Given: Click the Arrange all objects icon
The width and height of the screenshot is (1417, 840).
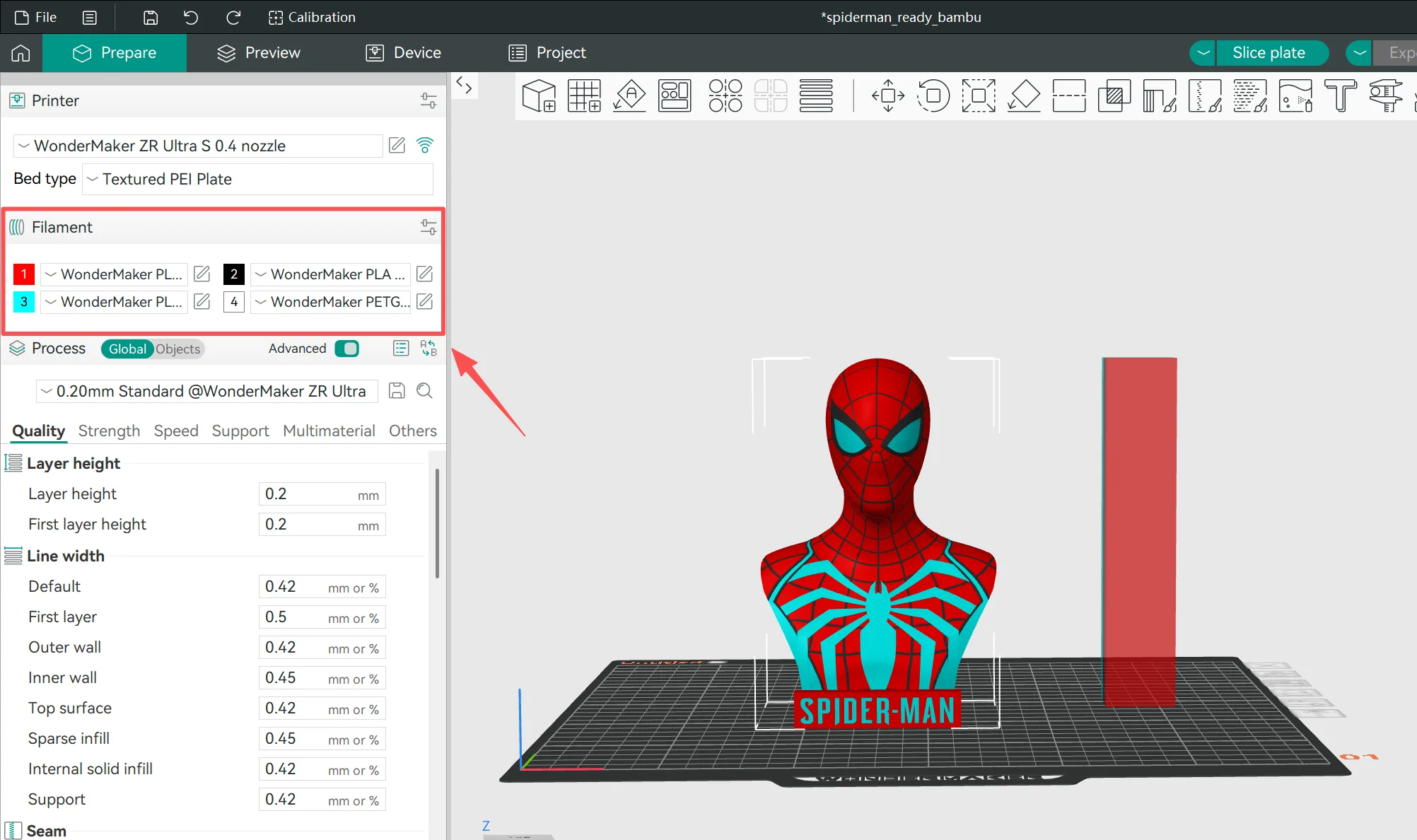Looking at the screenshot, I should [675, 95].
